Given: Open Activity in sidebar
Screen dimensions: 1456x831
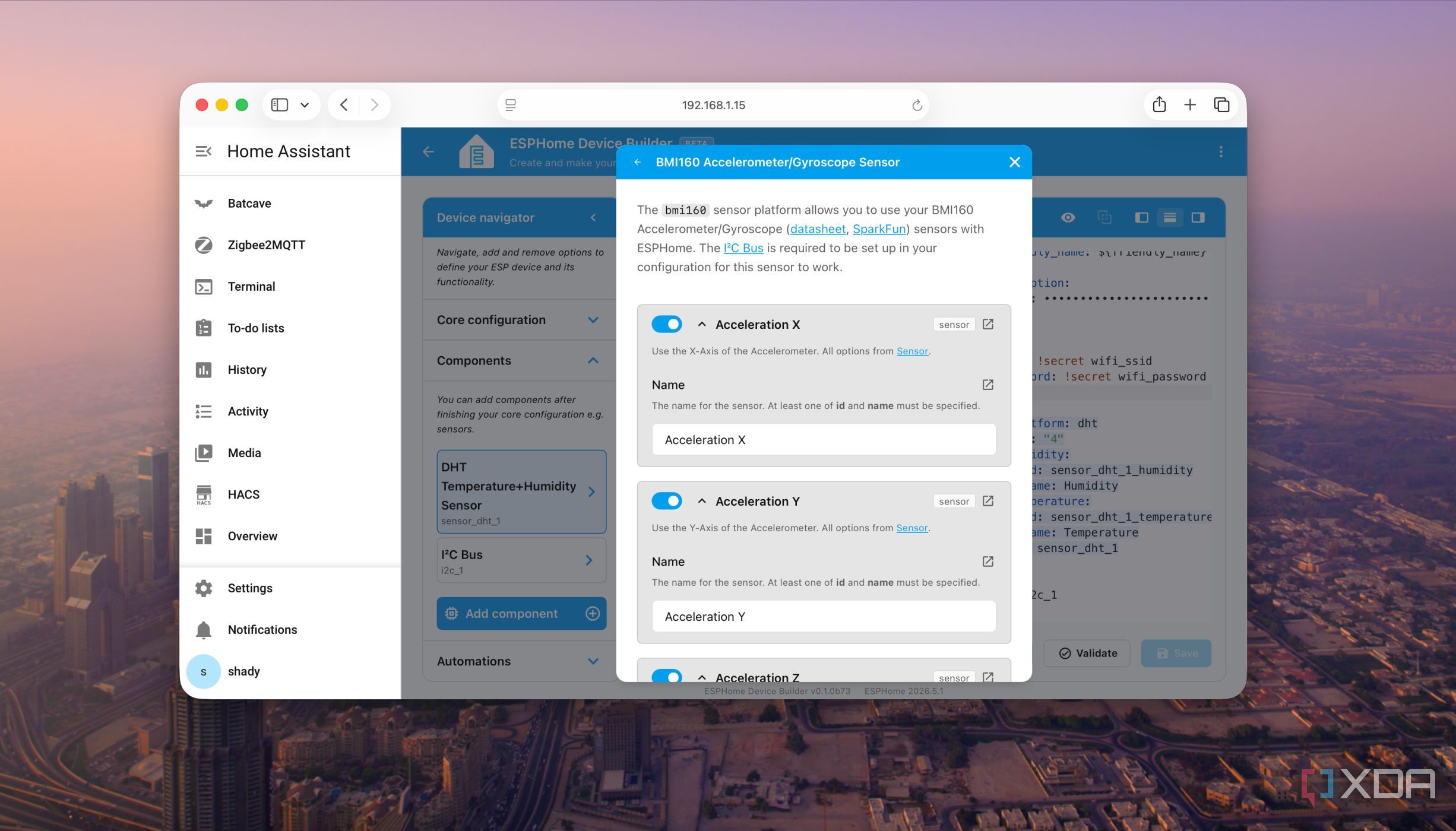Looking at the screenshot, I should tap(290, 411).
